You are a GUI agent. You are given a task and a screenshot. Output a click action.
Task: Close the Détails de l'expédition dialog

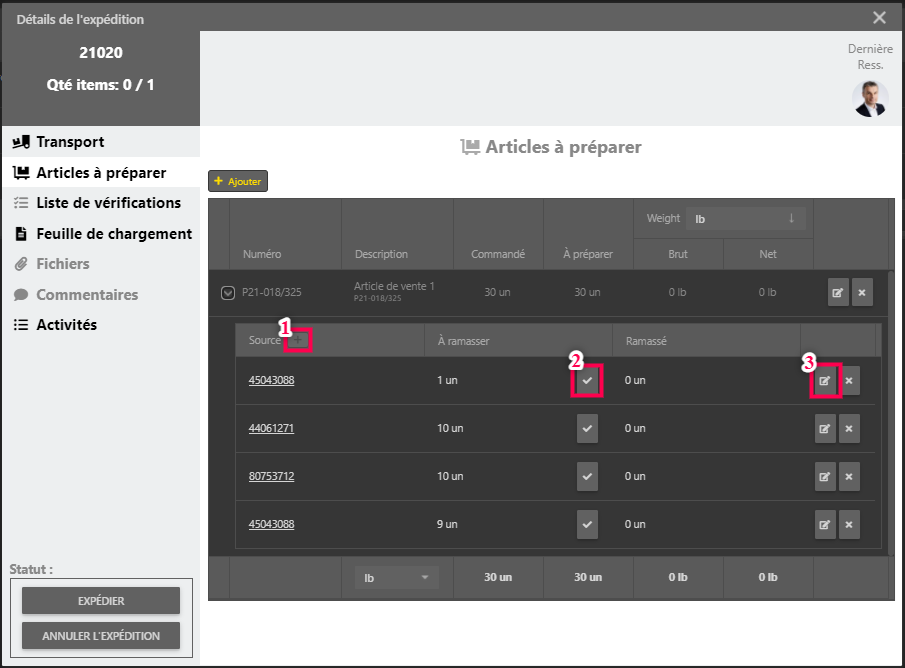coord(879,18)
